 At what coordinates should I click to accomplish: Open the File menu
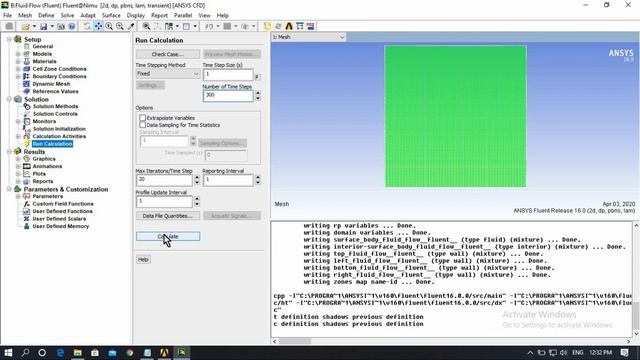pyautogui.click(x=7, y=15)
